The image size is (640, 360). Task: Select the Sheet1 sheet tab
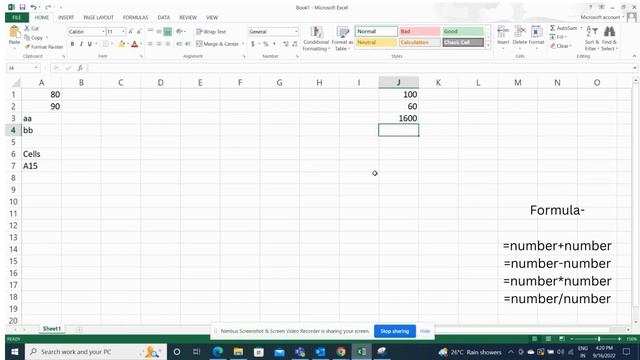coord(51,329)
